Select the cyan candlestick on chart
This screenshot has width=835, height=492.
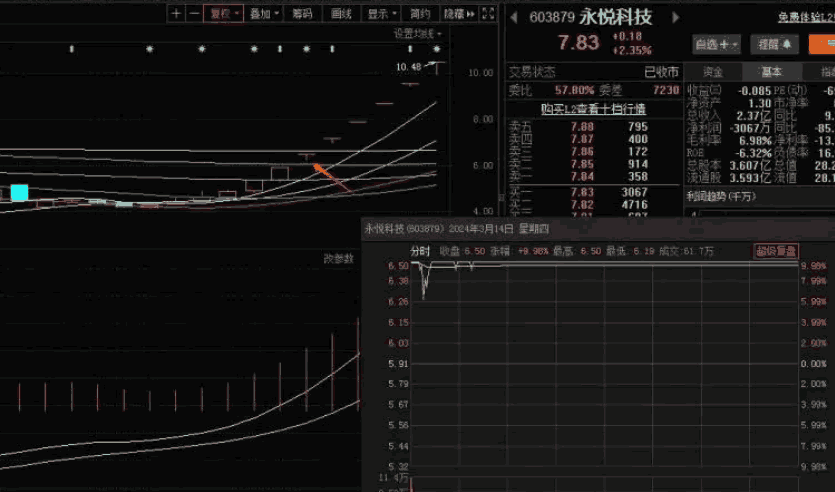tap(19, 192)
